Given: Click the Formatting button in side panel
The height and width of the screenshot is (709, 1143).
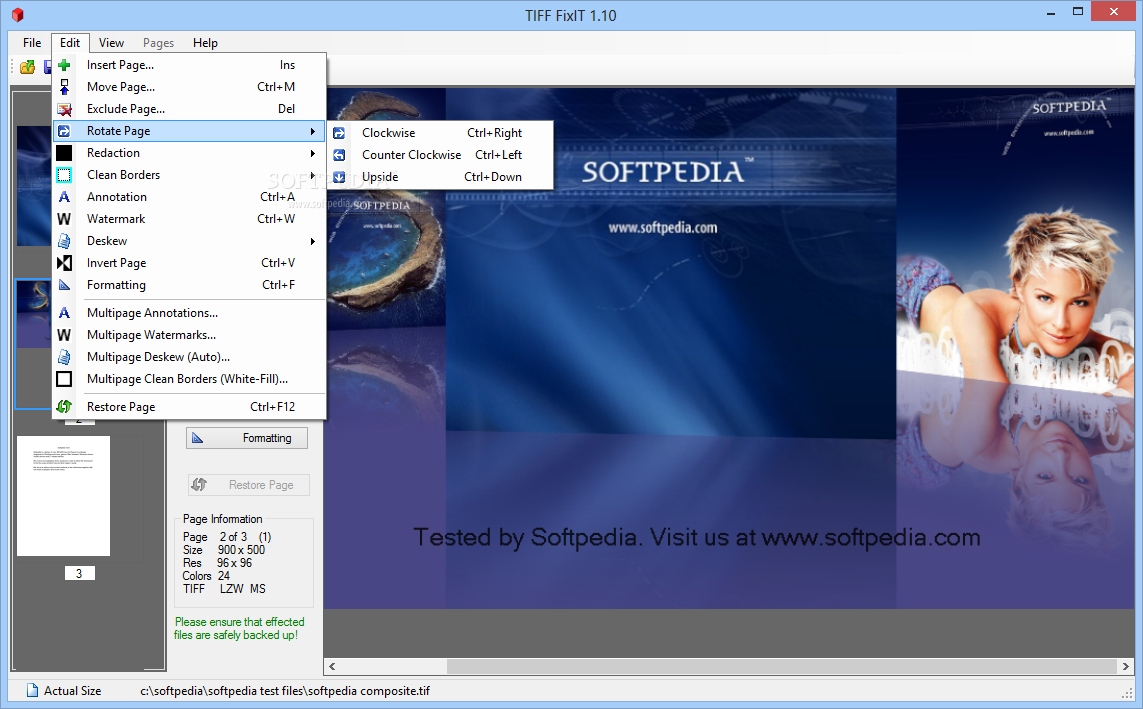Looking at the screenshot, I should pos(246,438).
